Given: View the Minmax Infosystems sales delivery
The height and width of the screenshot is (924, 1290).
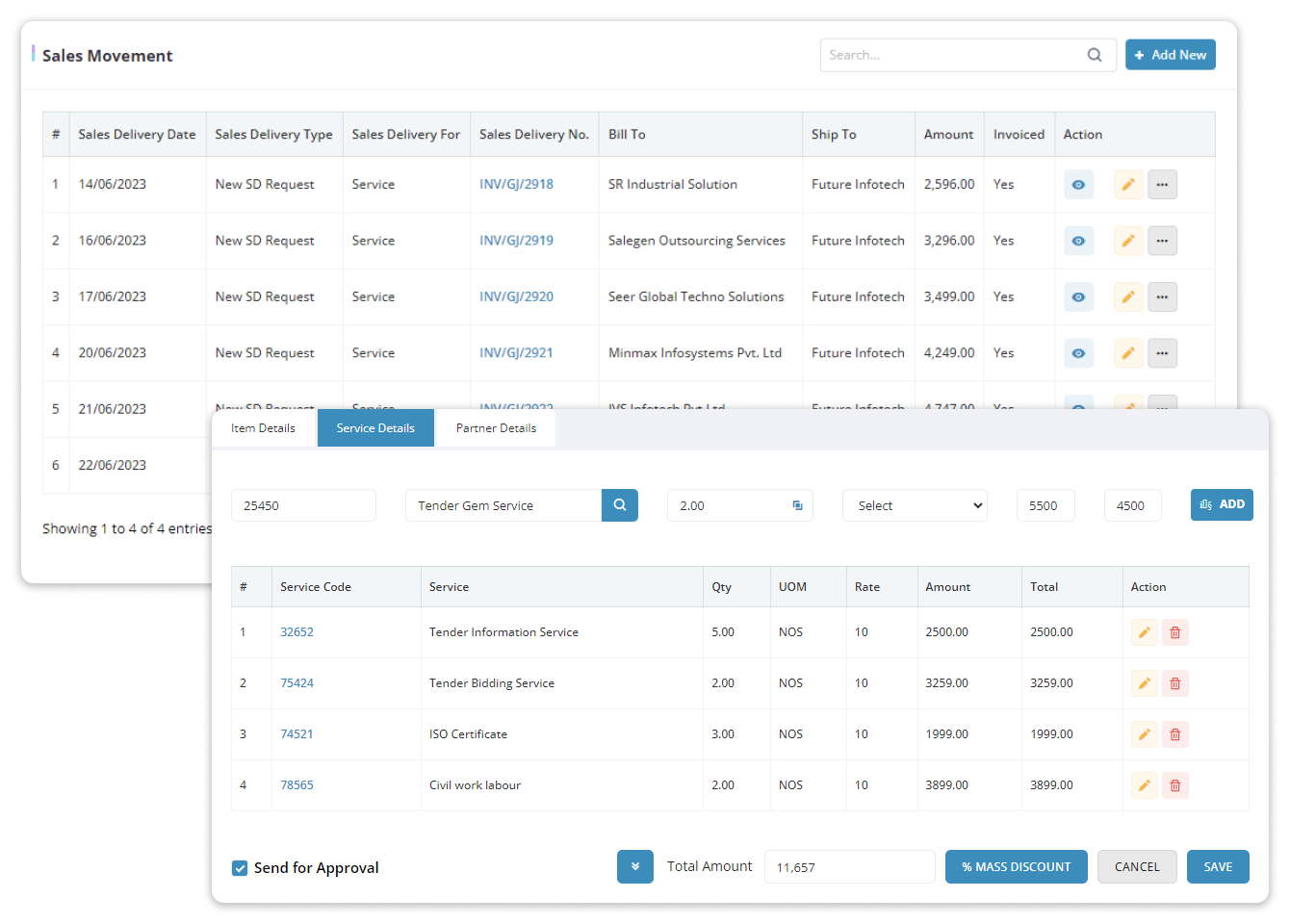Looking at the screenshot, I should [x=1078, y=352].
